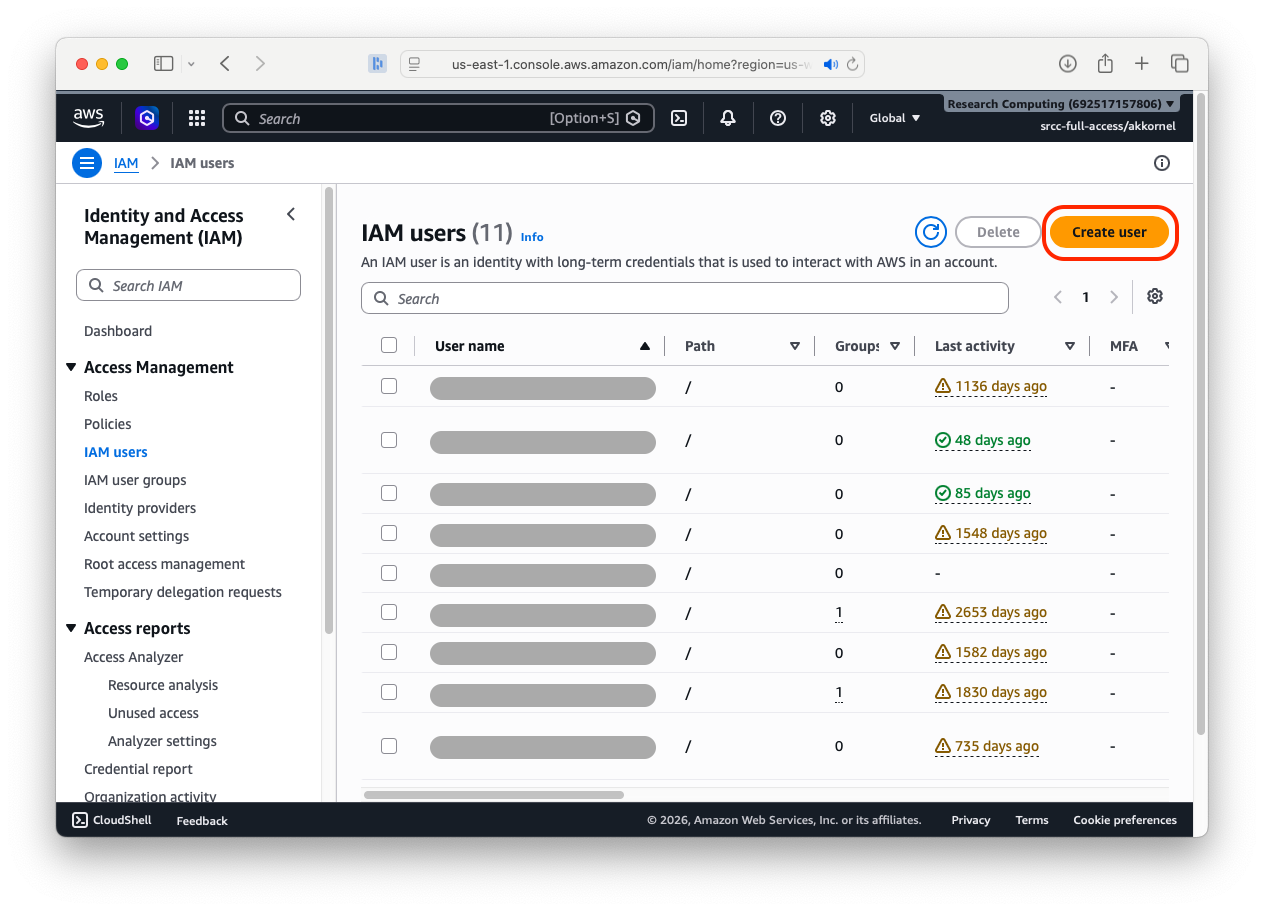Go to next page of users
1264x911 pixels.
click(x=1114, y=297)
